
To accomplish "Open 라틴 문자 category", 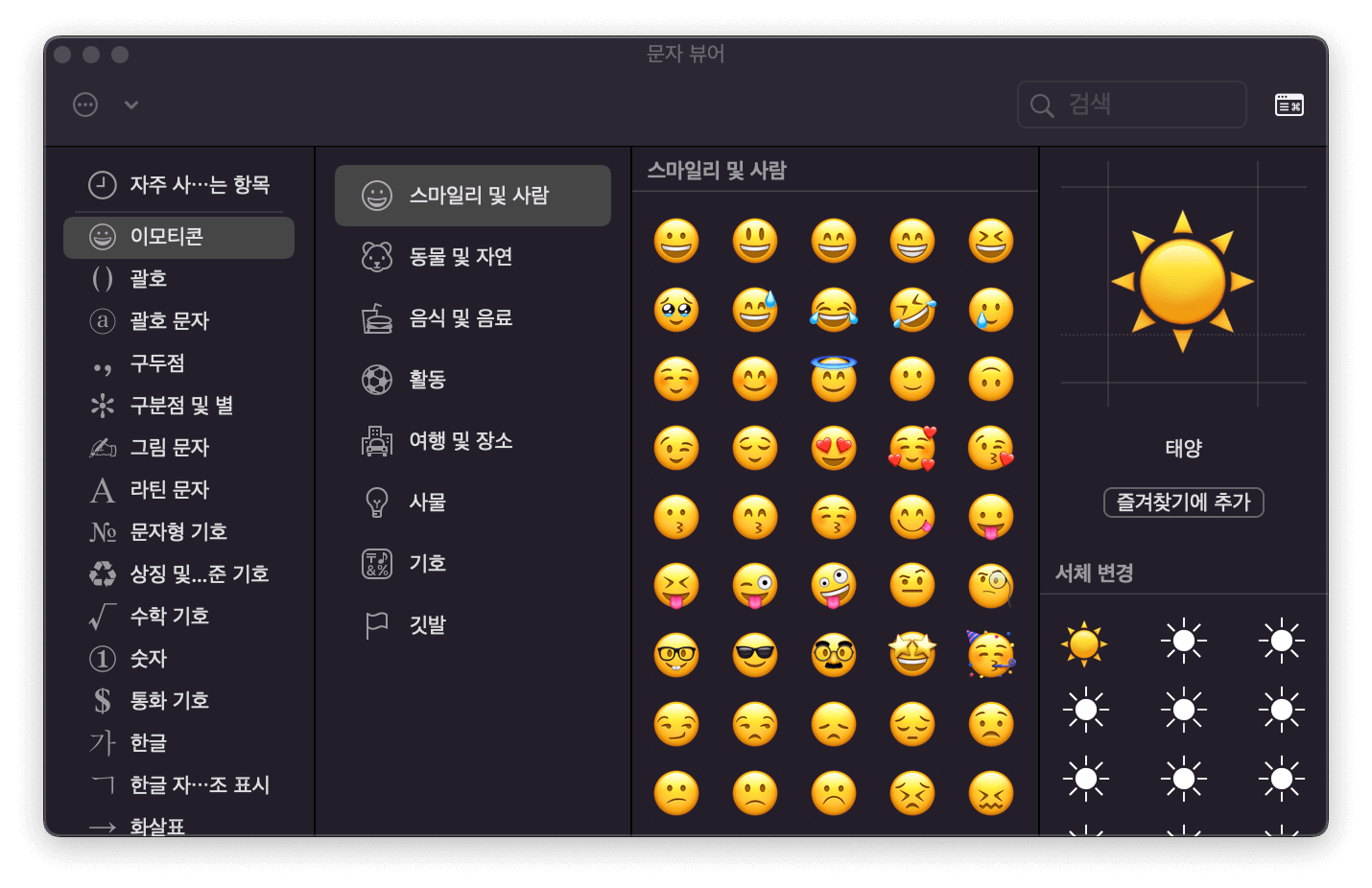I will [x=178, y=490].
